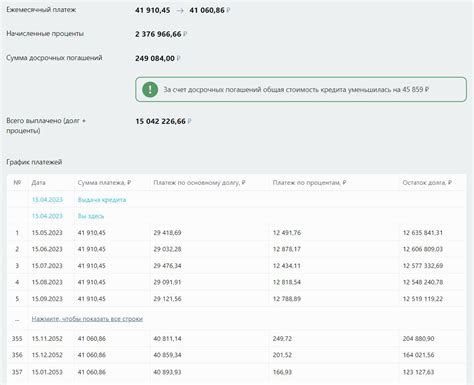
Task: Click 'Всего выплачено (долг + проценты)' label
Action: click(46, 126)
